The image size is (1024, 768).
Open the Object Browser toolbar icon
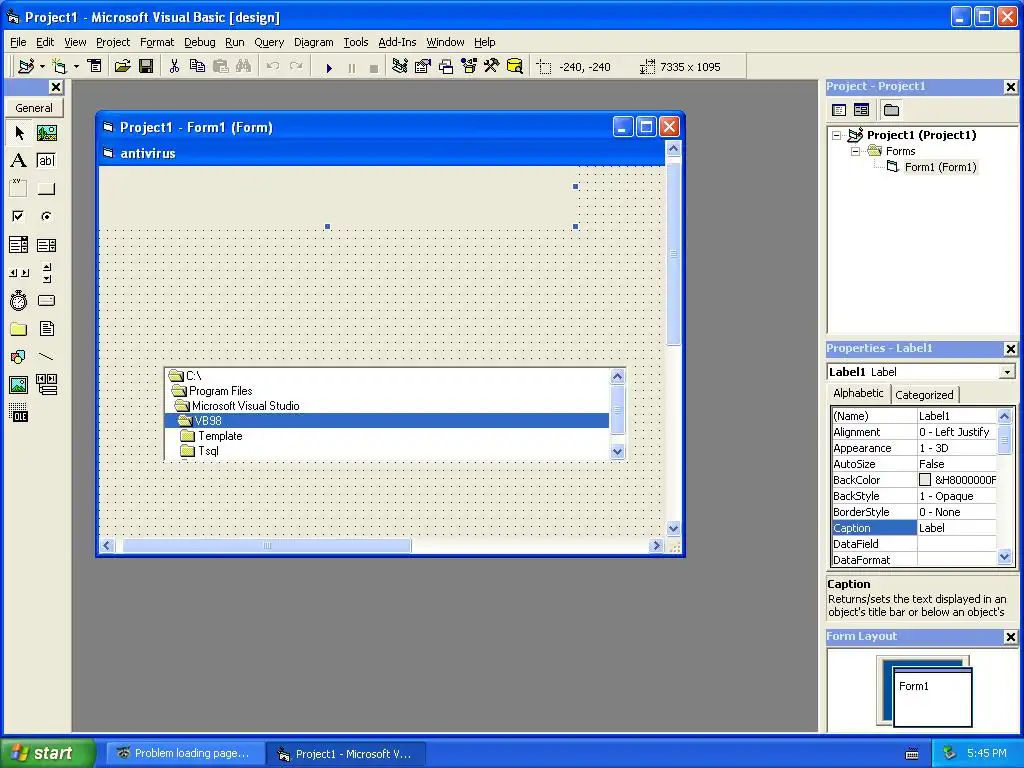469,66
